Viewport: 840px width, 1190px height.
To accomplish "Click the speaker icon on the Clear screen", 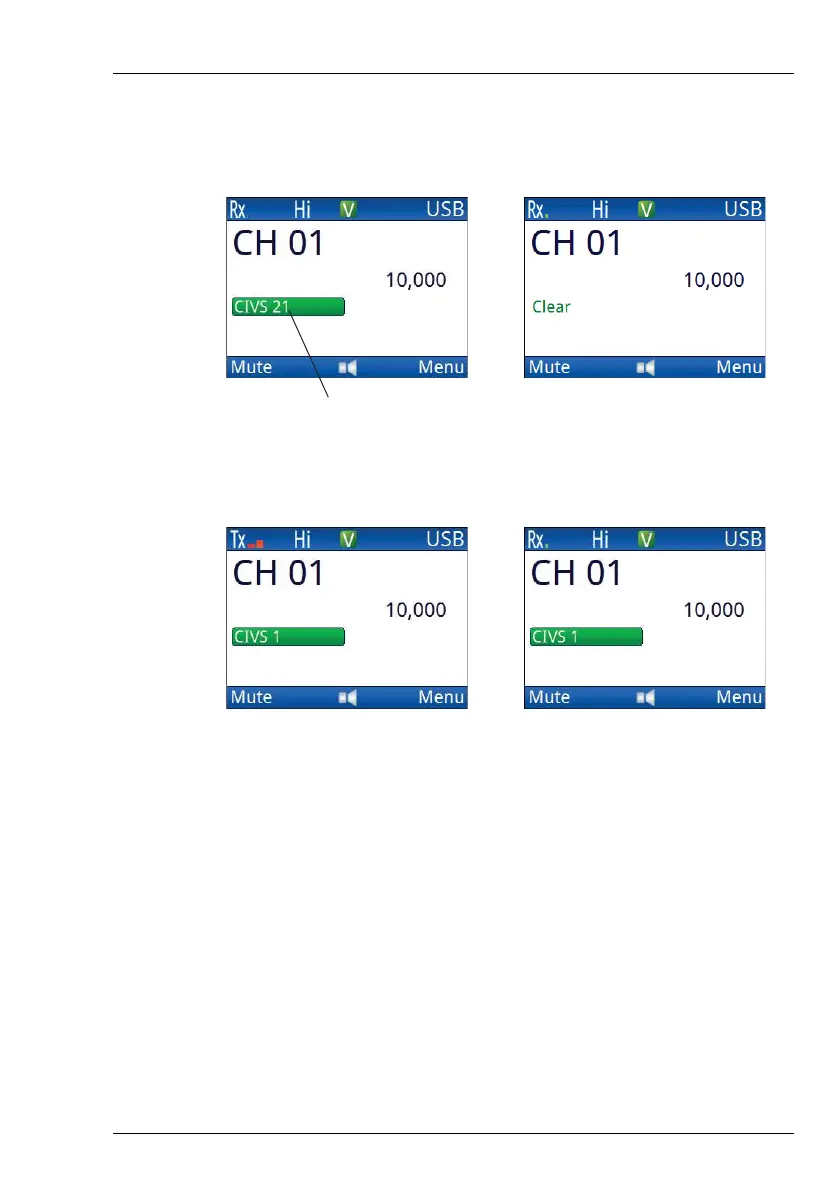I will click(x=646, y=368).
